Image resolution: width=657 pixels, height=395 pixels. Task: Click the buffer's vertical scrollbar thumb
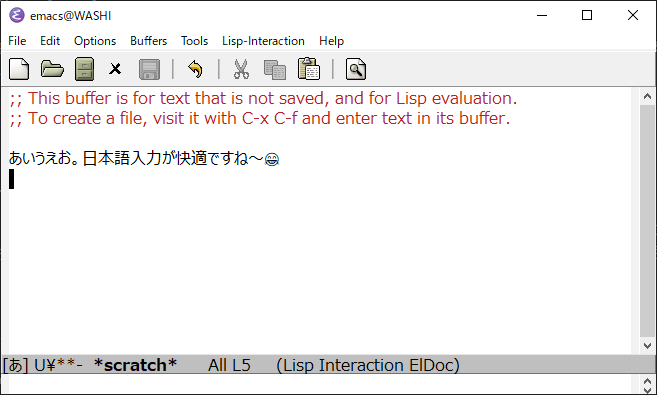[647, 221]
